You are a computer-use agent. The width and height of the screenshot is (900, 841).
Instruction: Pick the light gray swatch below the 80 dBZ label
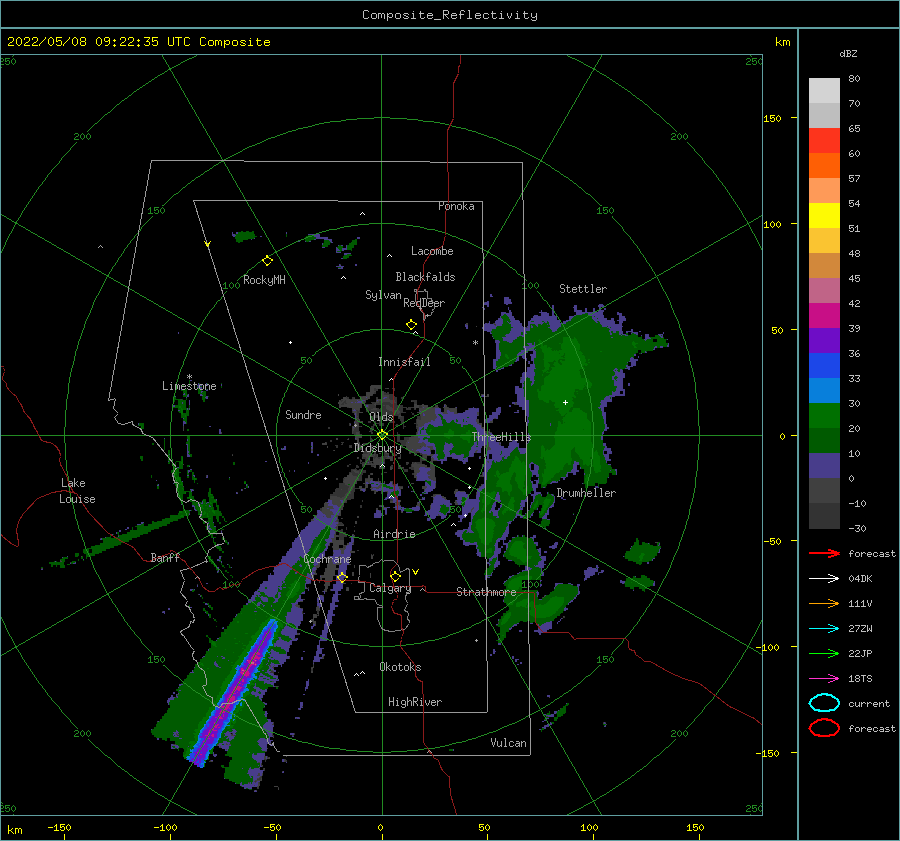[824, 91]
